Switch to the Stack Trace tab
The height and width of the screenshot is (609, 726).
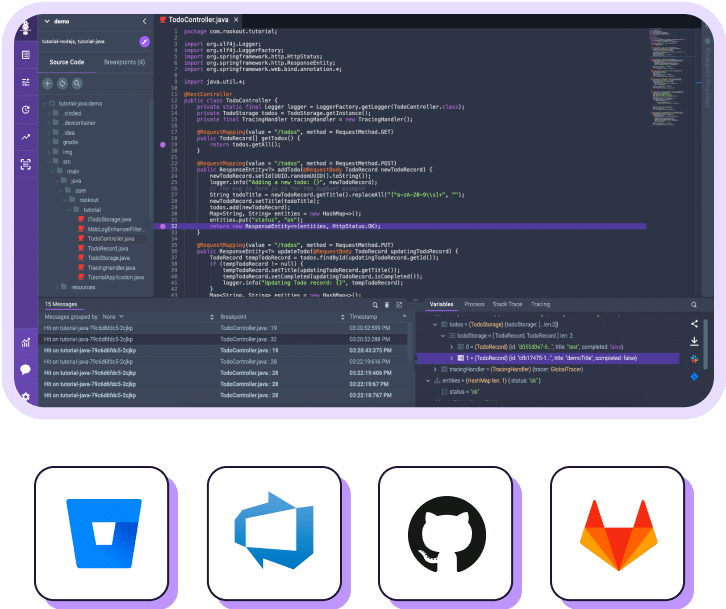(507, 304)
